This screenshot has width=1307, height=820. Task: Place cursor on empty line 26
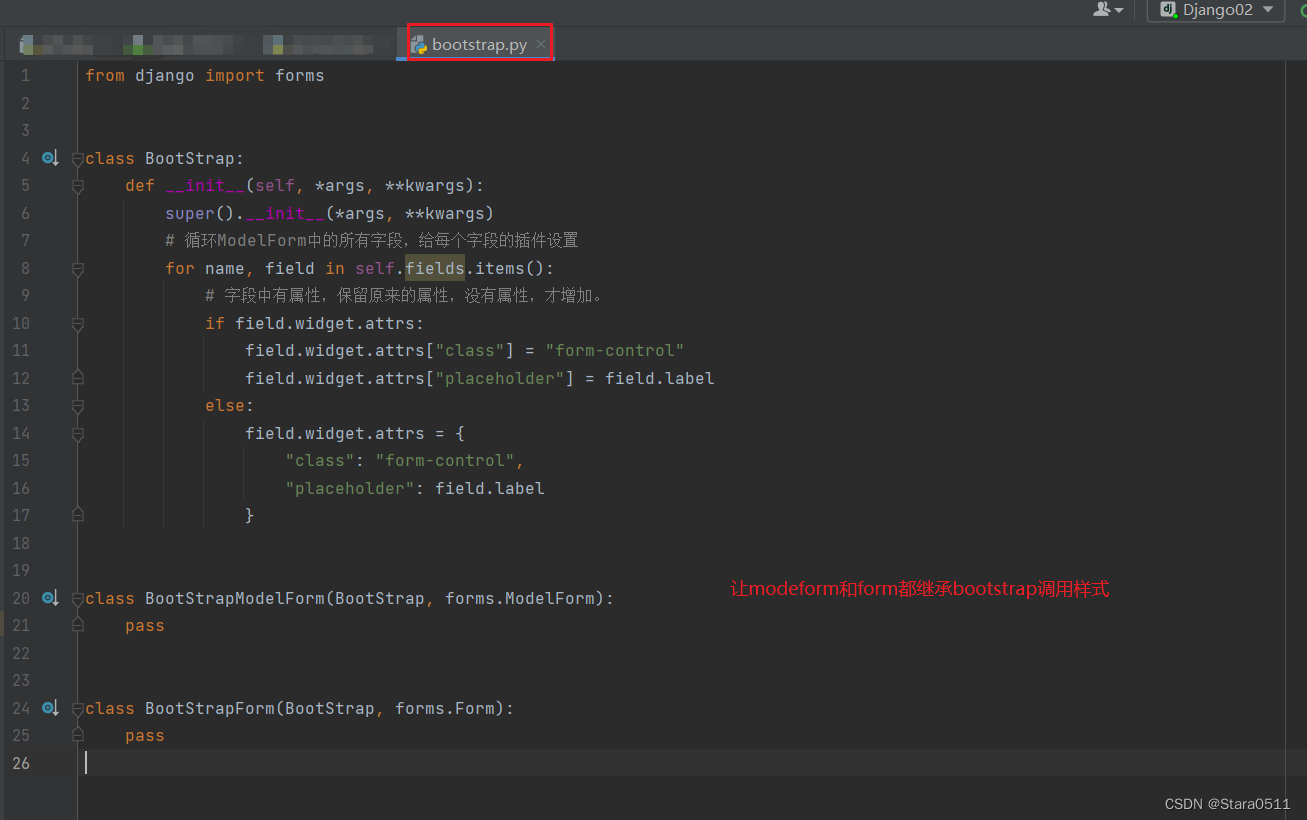(690, 763)
